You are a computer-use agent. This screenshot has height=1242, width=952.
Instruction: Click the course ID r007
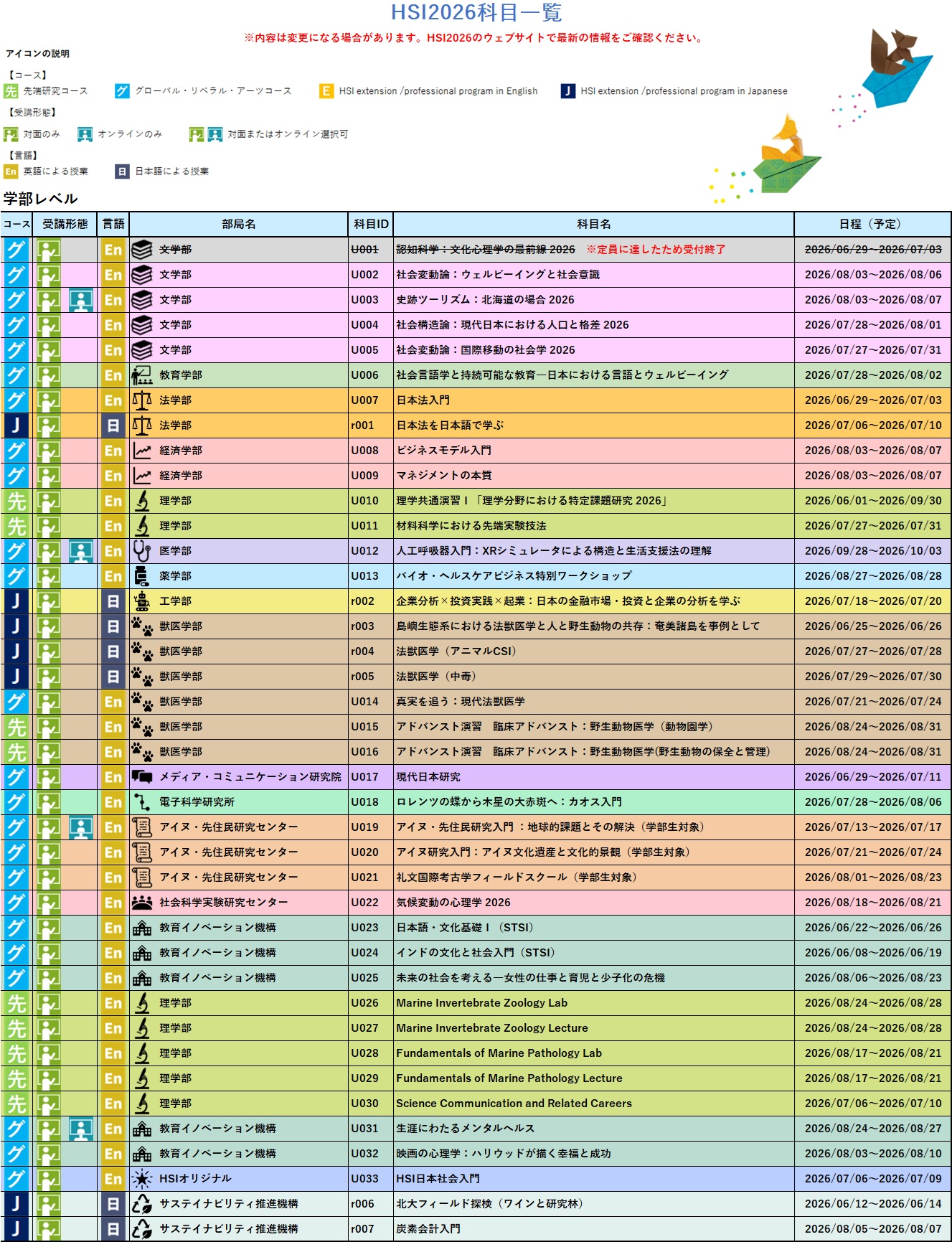(x=362, y=1229)
